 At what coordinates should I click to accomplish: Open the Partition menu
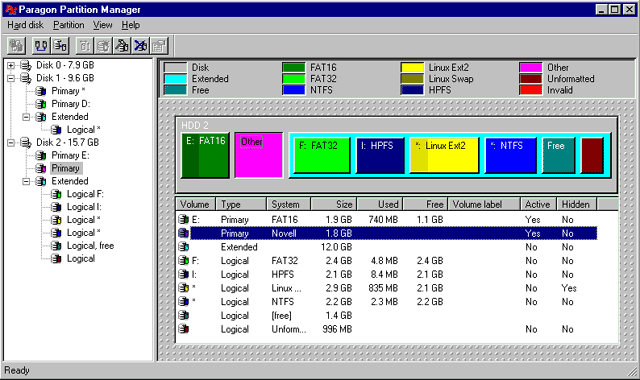click(69, 25)
